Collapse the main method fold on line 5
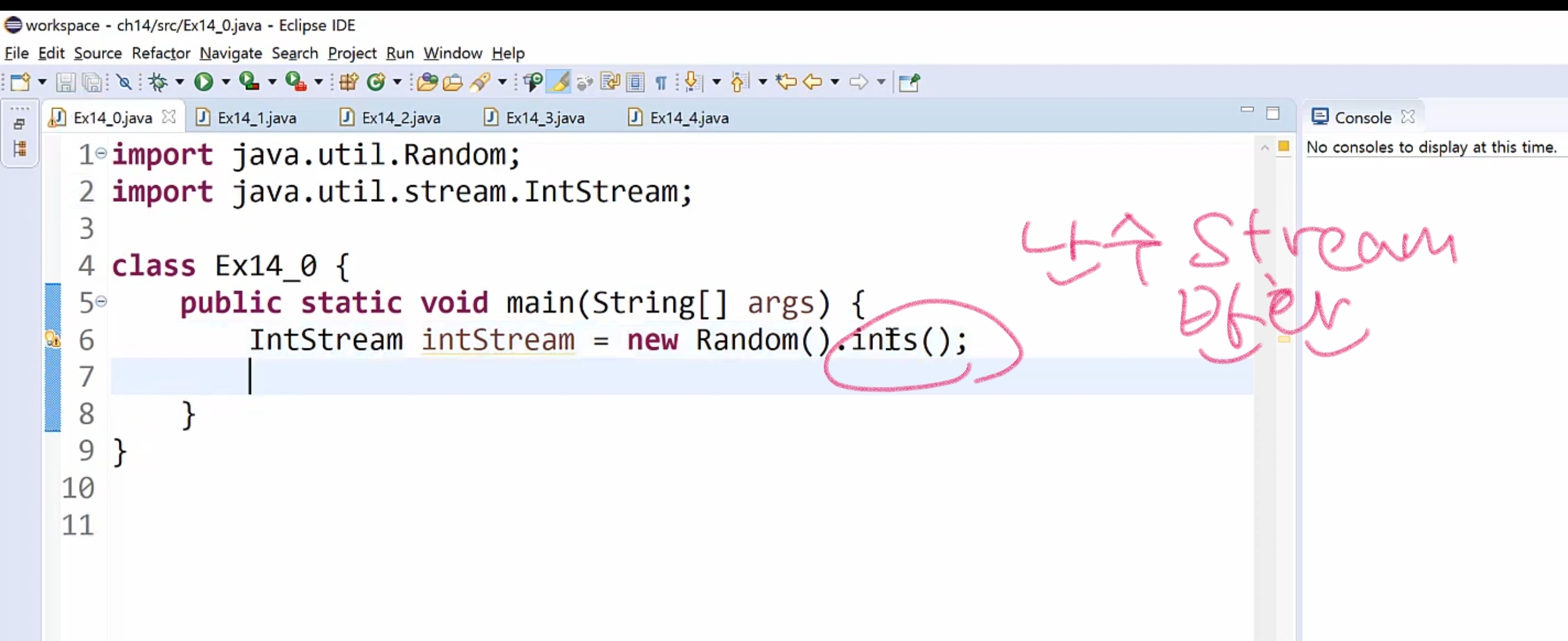 coord(102,302)
